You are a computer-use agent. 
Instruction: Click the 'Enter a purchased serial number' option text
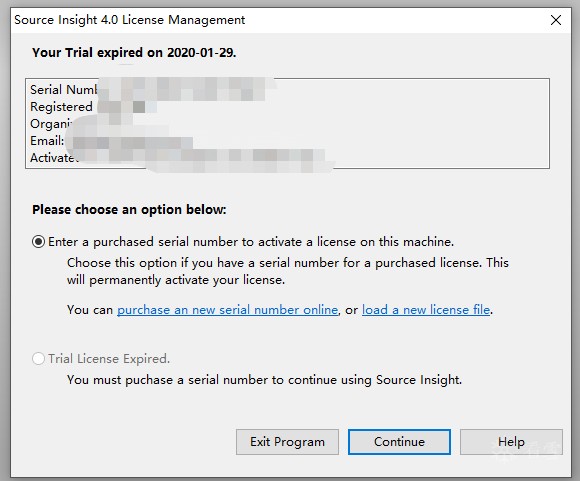click(251, 242)
